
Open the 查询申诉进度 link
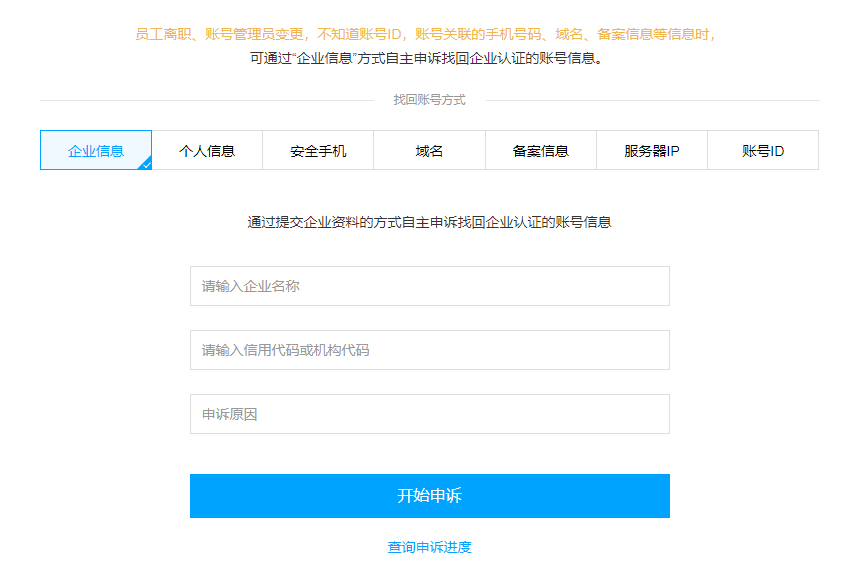point(430,547)
